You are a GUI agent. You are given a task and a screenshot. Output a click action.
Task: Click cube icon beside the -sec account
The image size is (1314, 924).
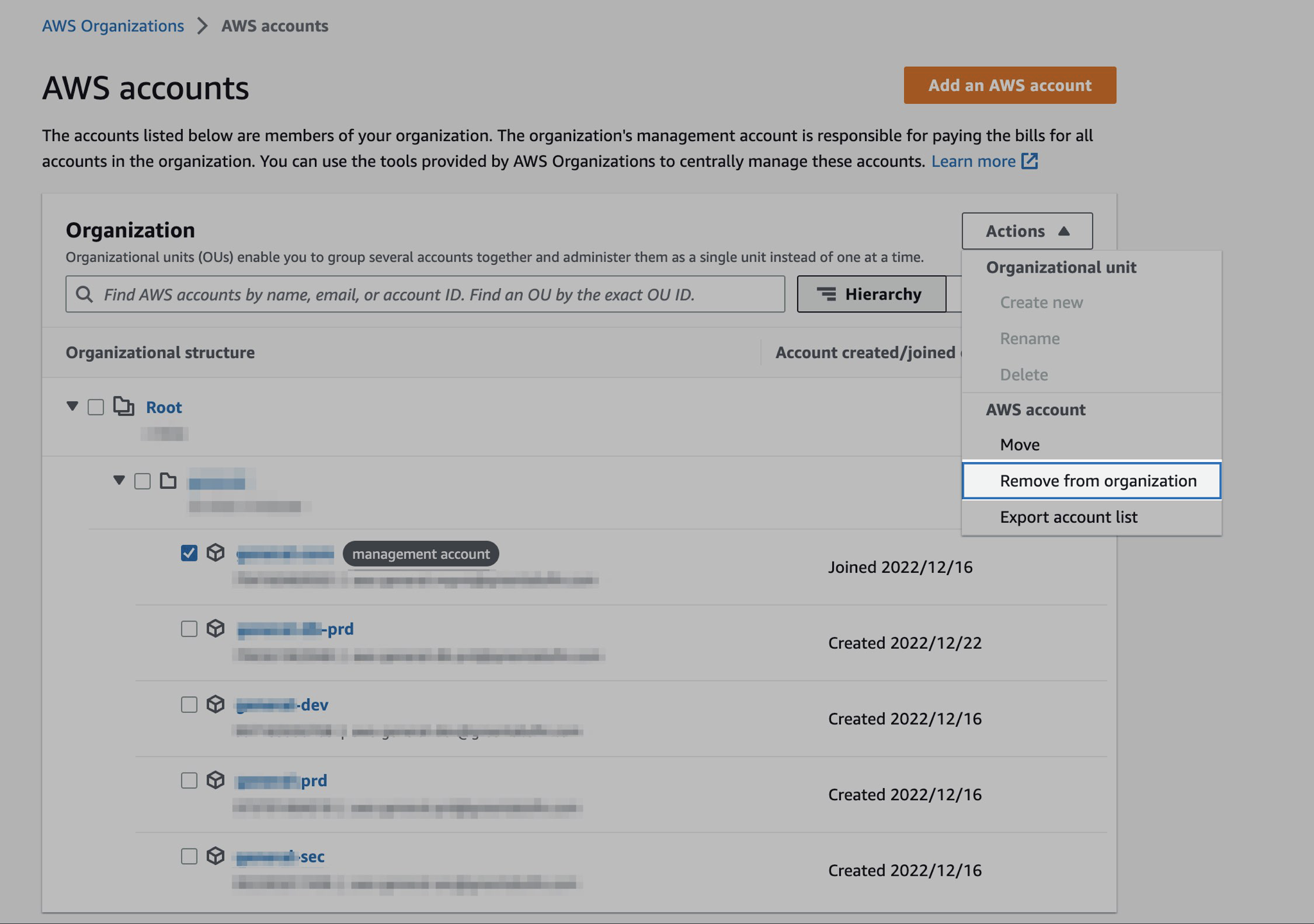[x=216, y=855]
